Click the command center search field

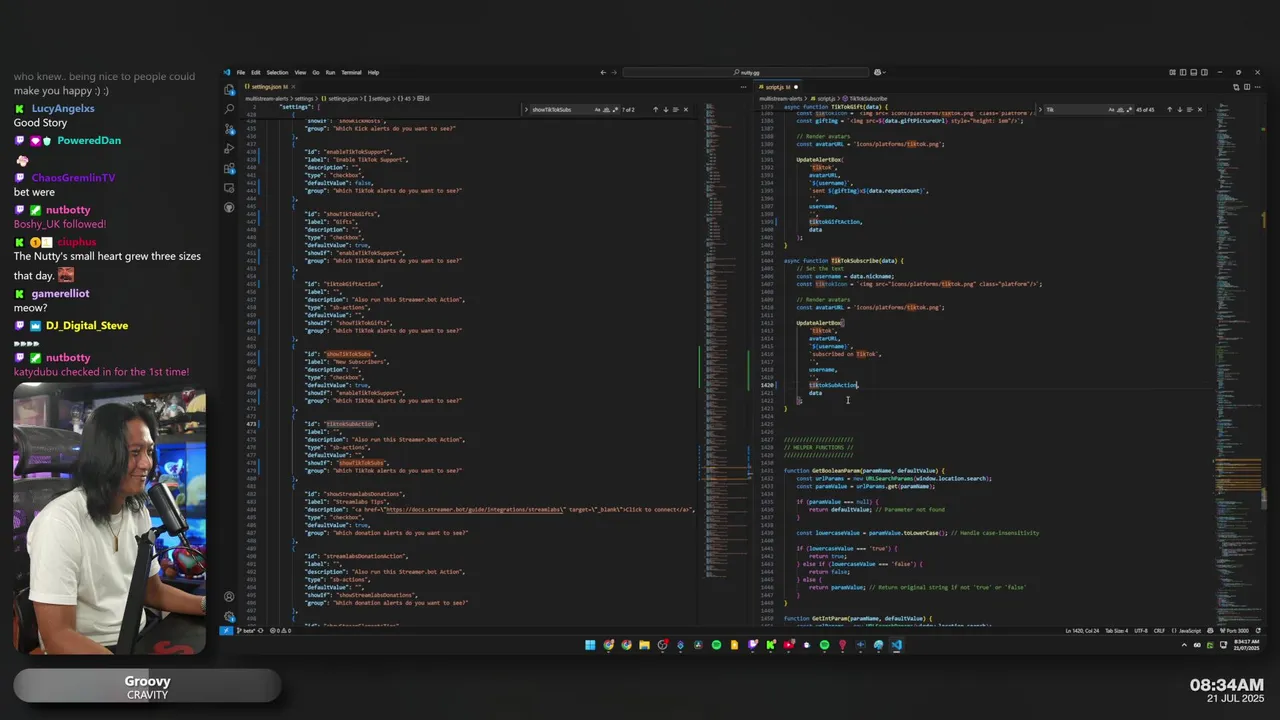point(745,72)
